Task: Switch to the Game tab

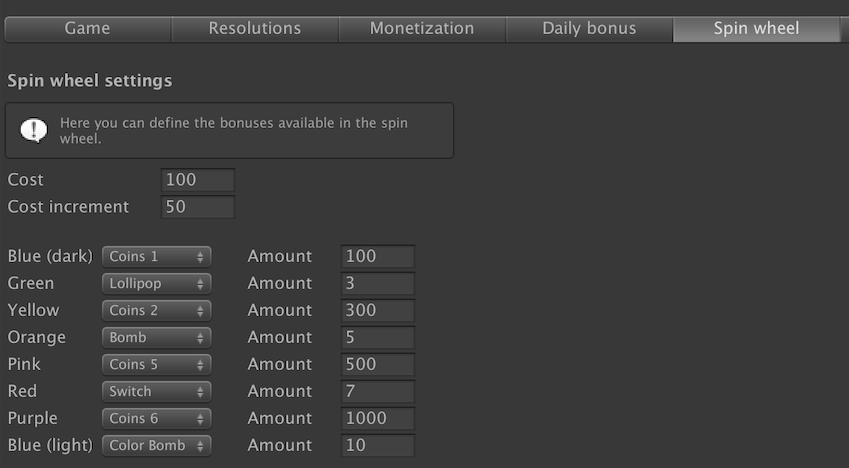Action: click(87, 28)
